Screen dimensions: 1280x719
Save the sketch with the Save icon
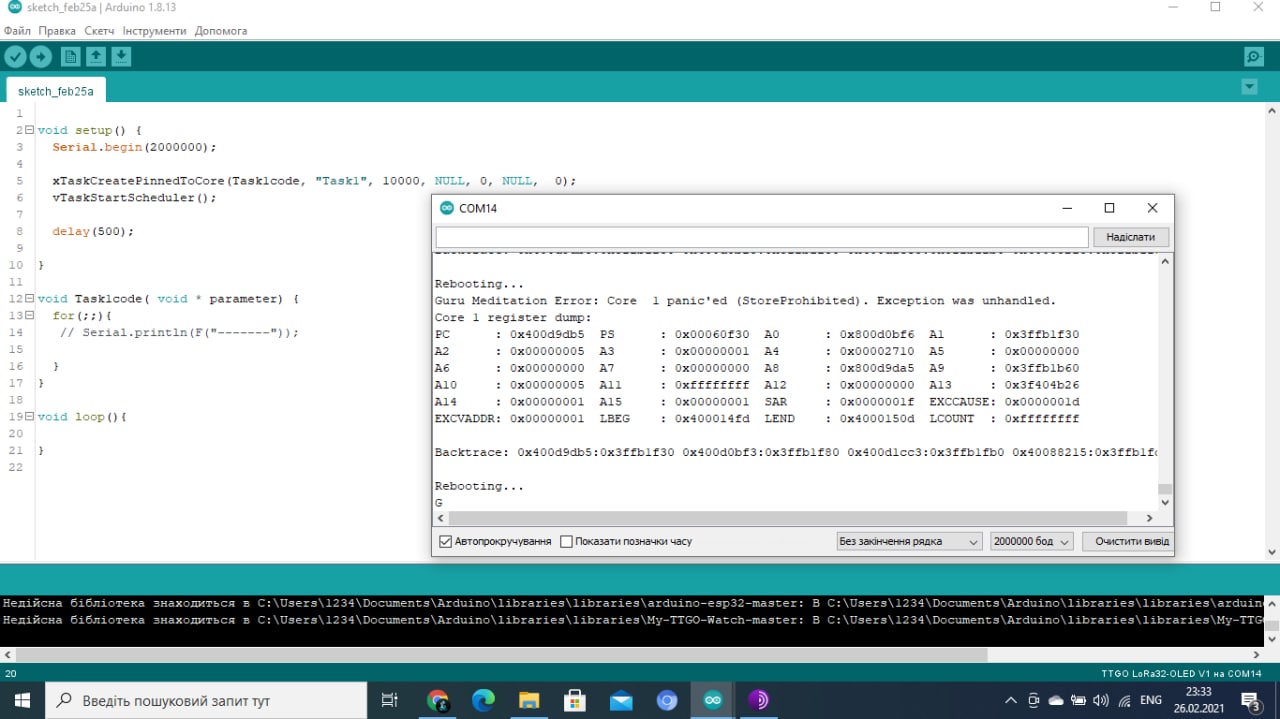pyautogui.click(x=121, y=57)
